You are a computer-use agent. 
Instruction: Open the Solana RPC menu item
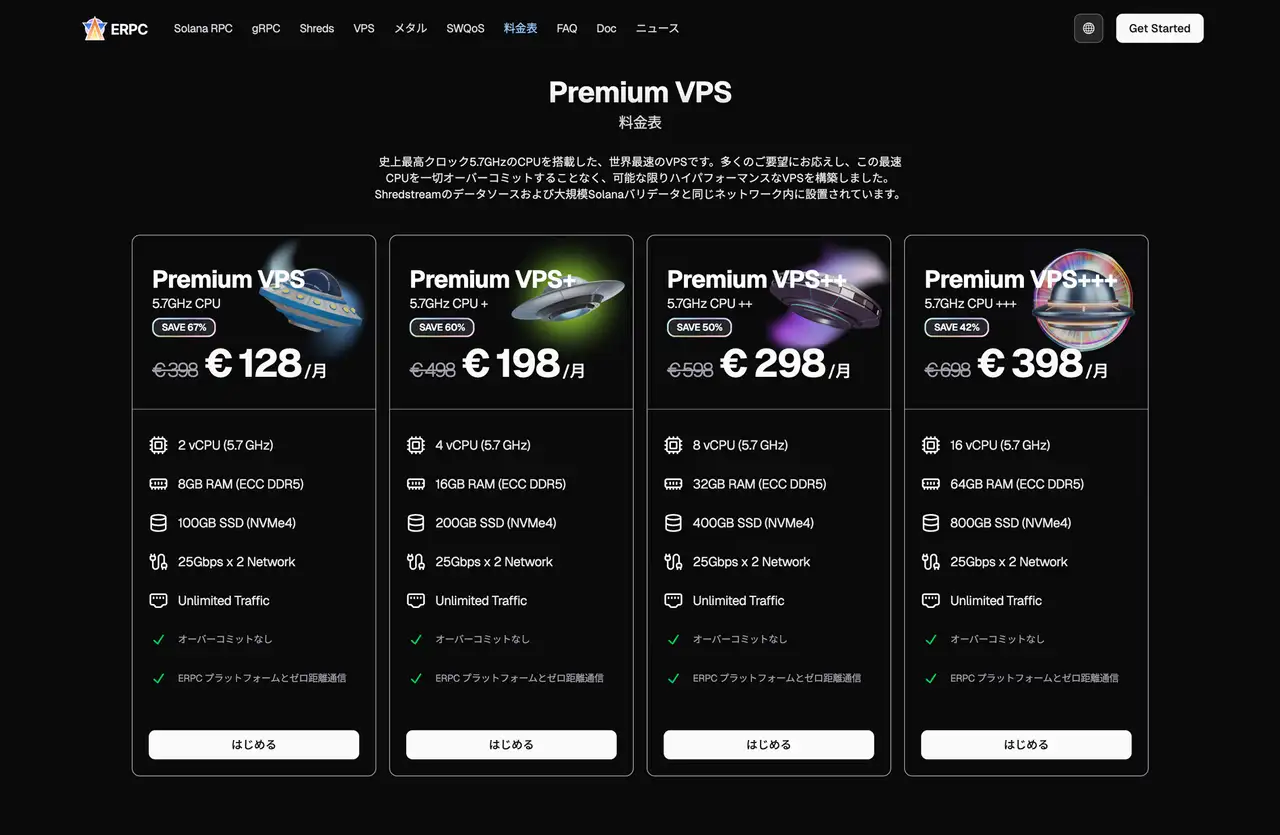pos(203,28)
